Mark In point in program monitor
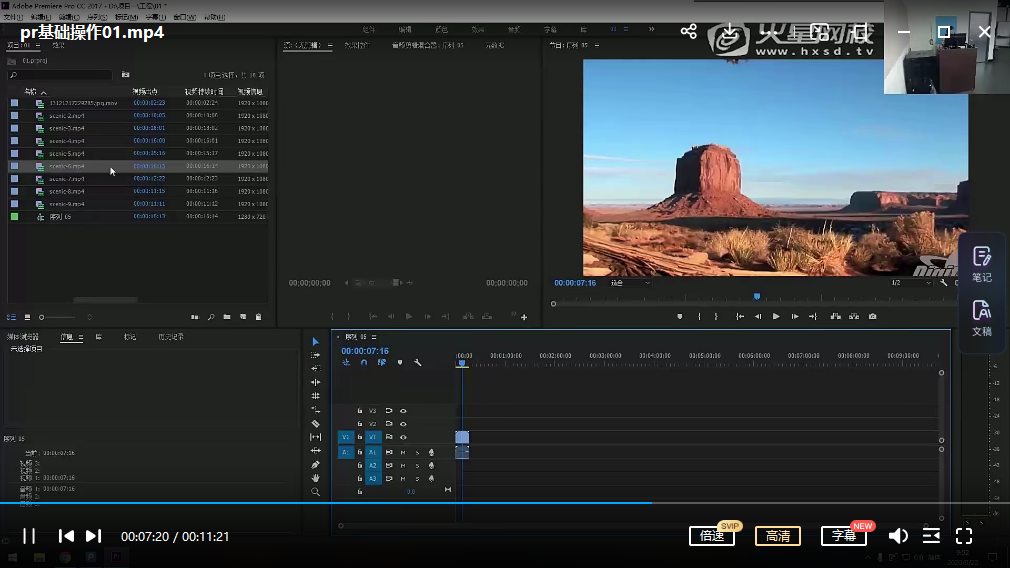The image size is (1010, 568). click(x=699, y=316)
